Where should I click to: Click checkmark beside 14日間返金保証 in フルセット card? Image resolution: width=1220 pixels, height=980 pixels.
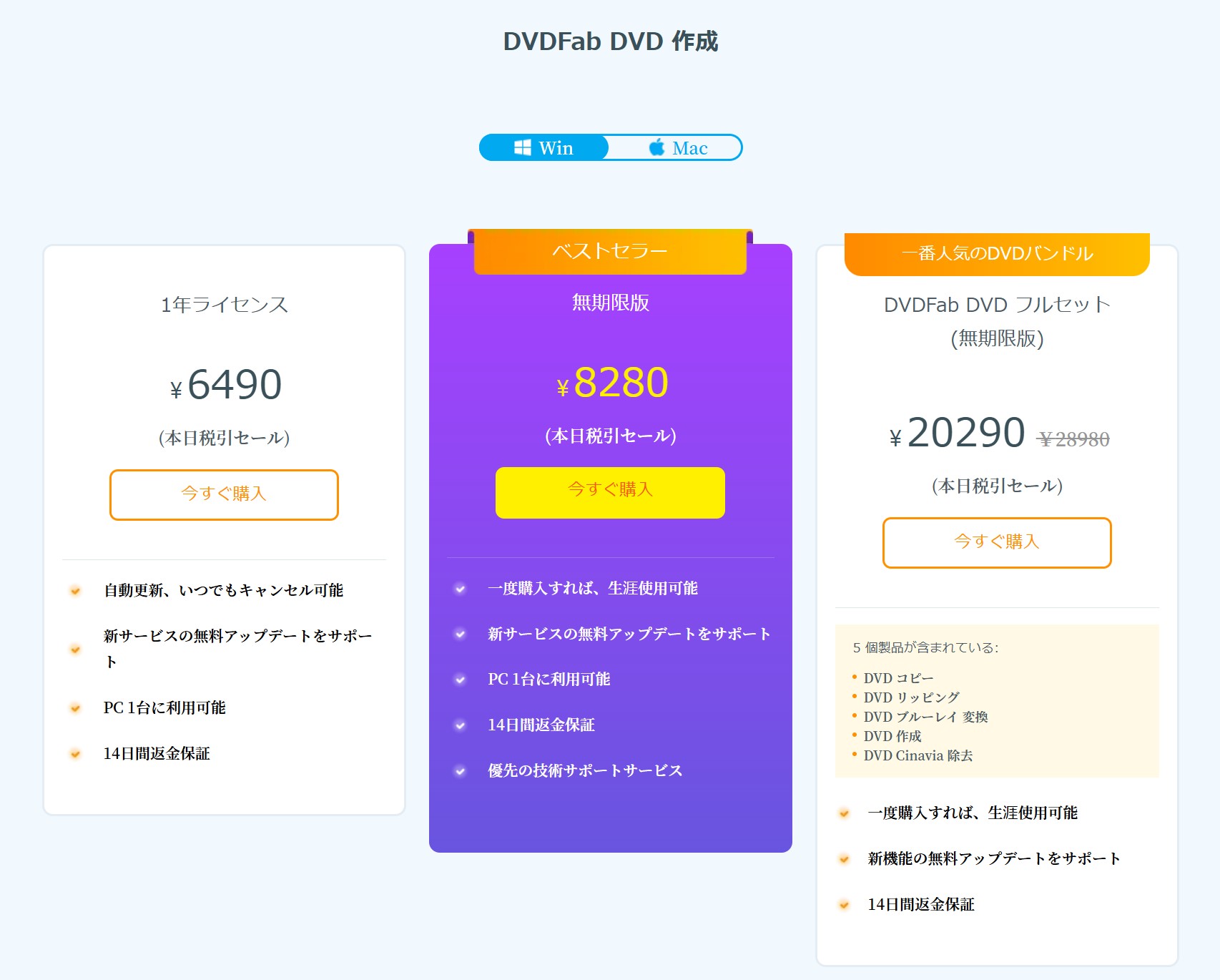(844, 905)
